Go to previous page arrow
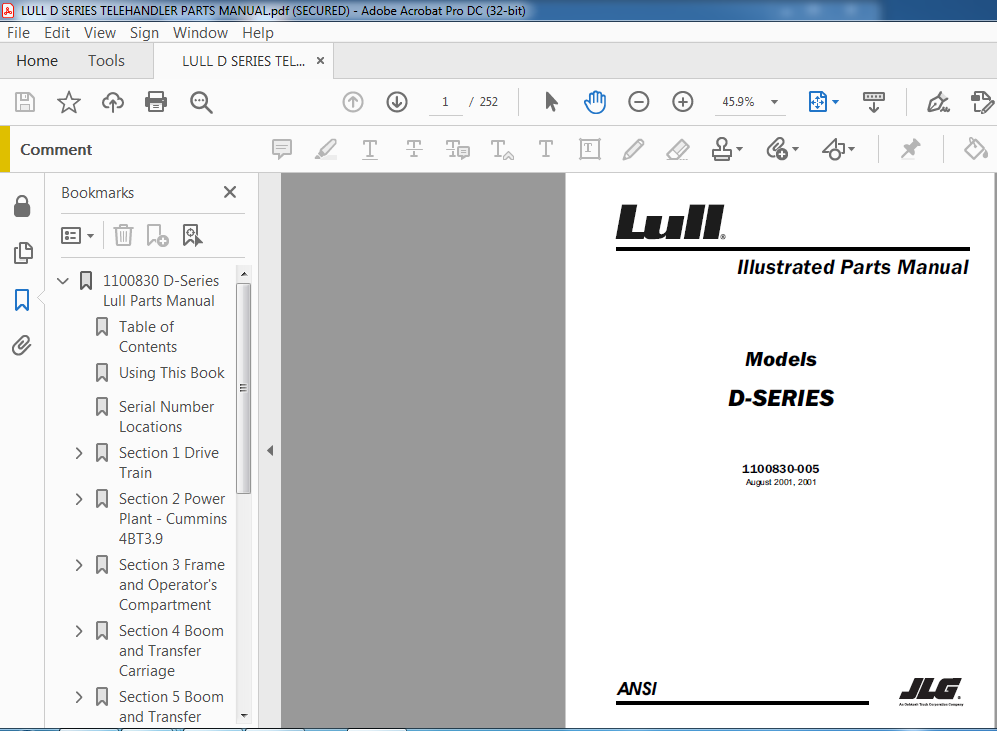This screenshot has width=997, height=731. click(x=353, y=102)
